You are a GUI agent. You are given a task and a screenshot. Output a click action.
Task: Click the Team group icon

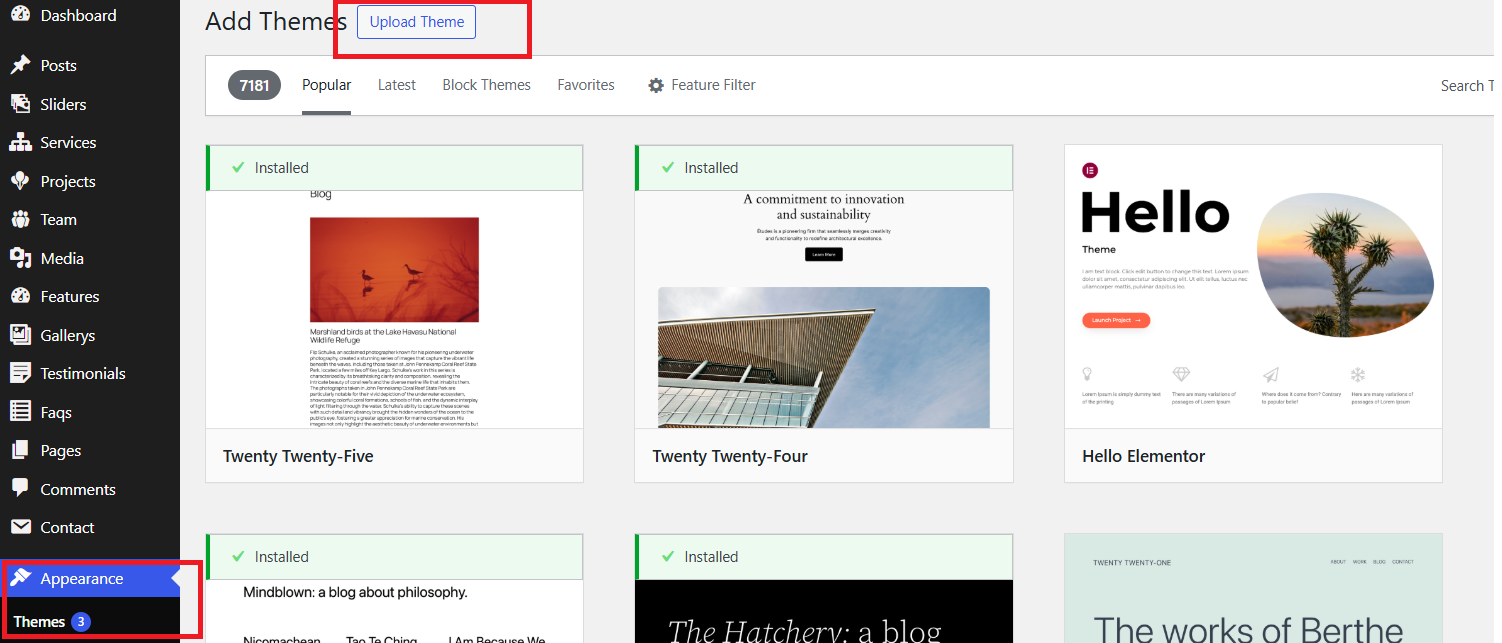(x=20, y=220)
